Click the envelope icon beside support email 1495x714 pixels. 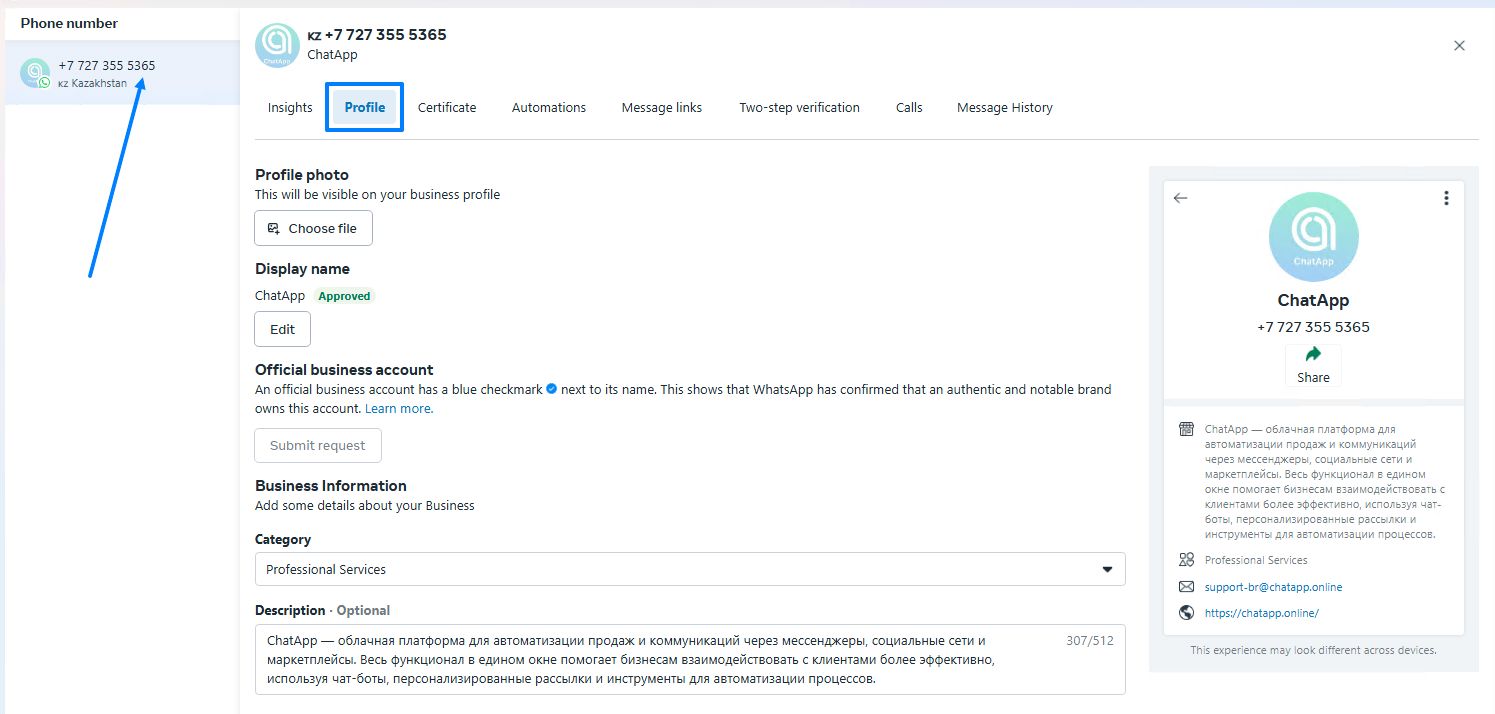pyautogui.click(x=1187, y=587)
